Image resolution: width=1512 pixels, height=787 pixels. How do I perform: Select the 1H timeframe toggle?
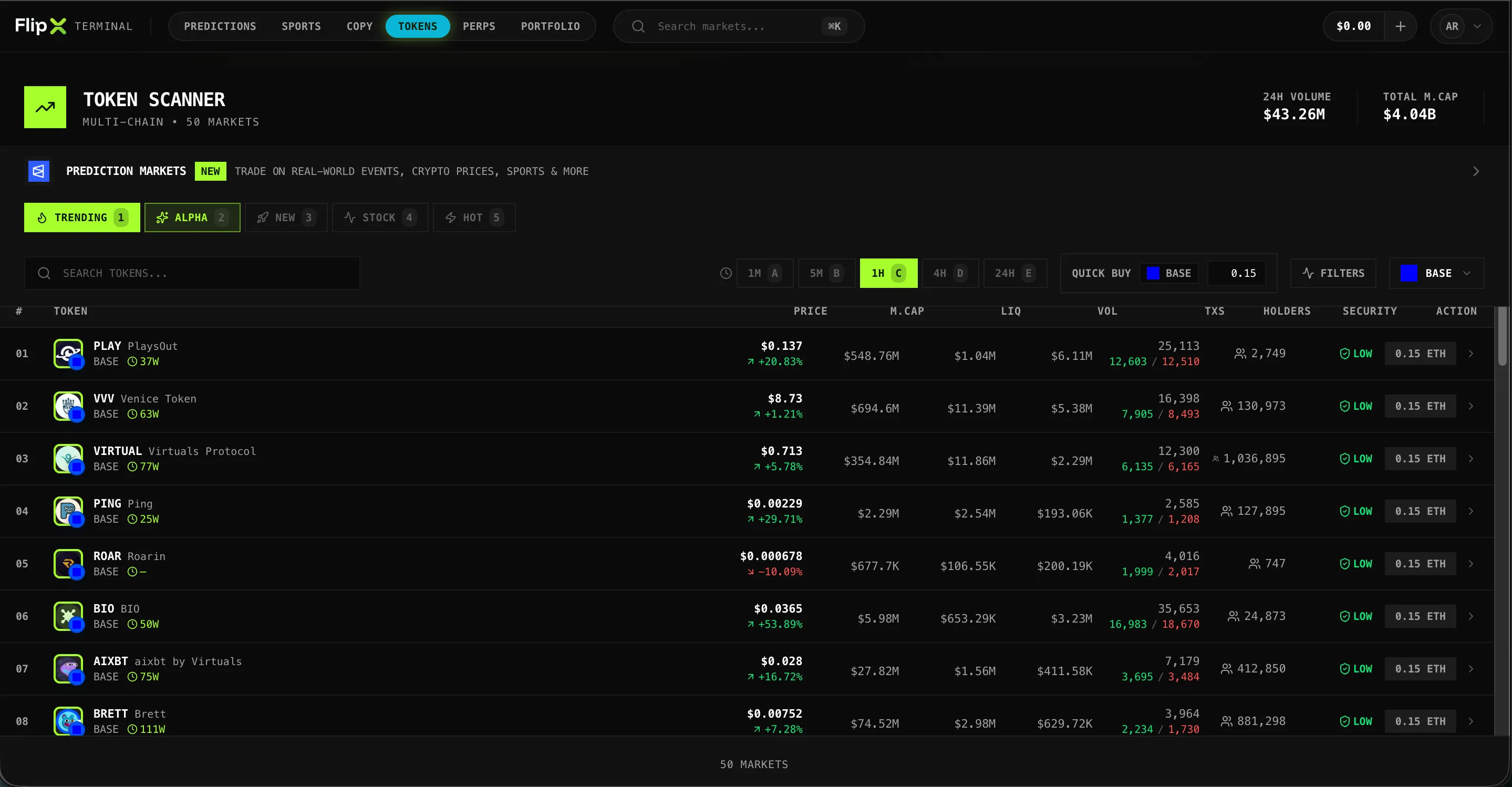point(888,273)
